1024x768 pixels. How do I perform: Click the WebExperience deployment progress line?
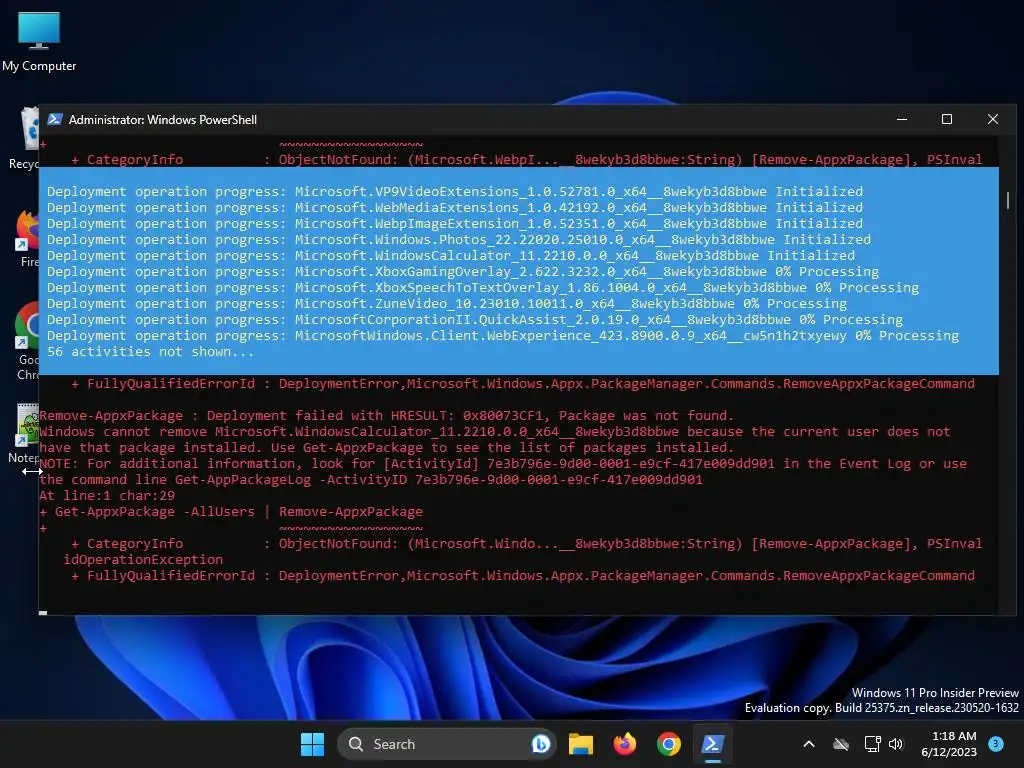503,335
